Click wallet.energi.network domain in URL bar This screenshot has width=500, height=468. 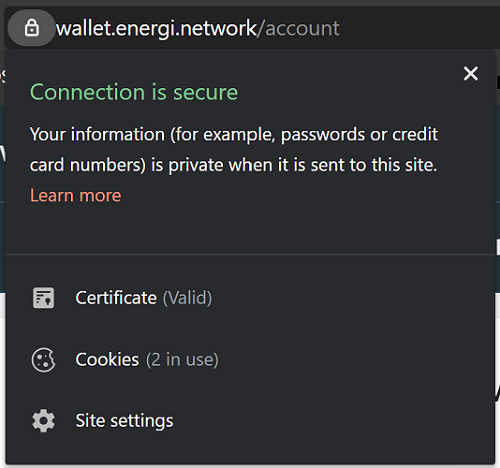pos(156,28)
